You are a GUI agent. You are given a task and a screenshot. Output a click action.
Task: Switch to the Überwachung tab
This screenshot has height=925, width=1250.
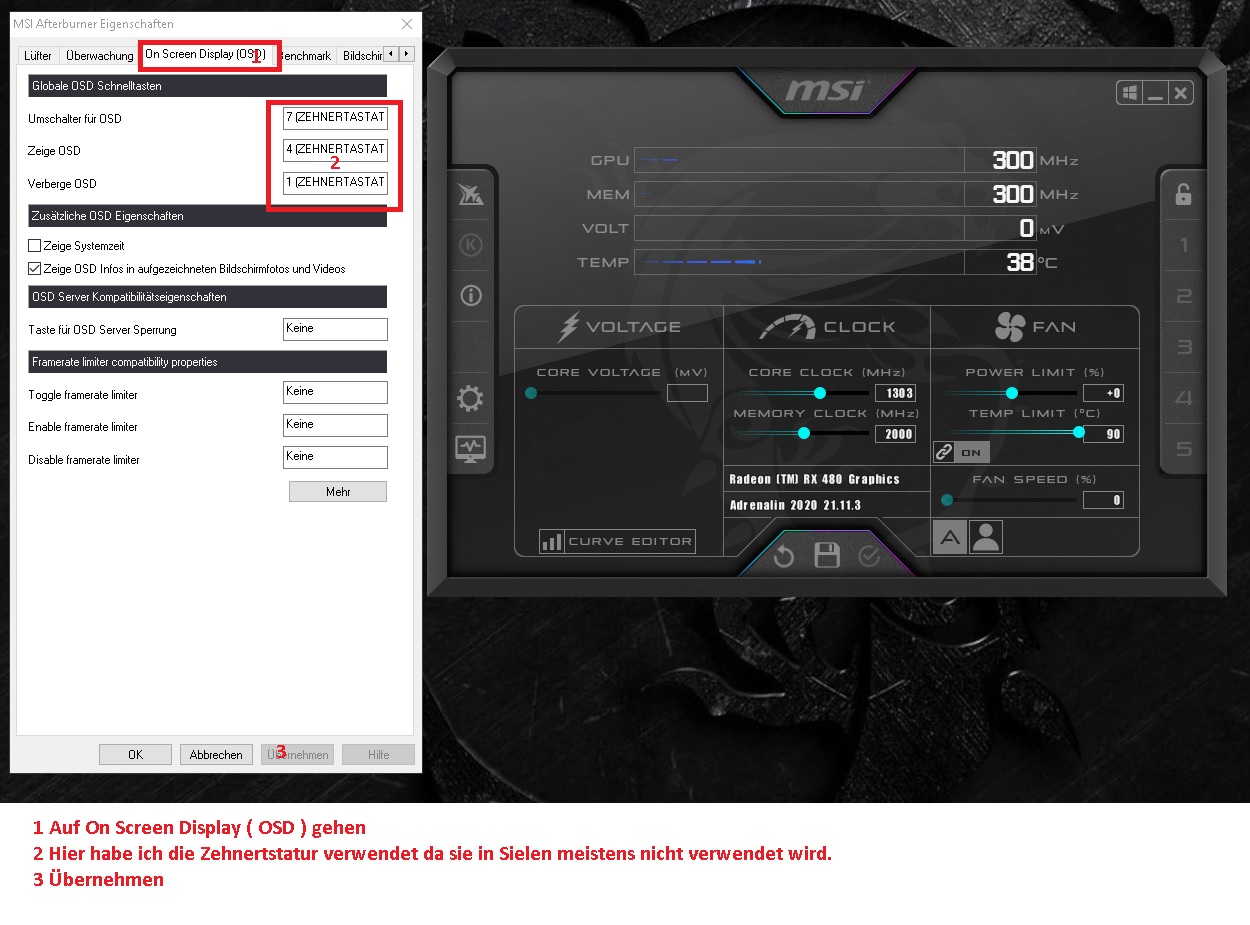click(x=99, y=56)
